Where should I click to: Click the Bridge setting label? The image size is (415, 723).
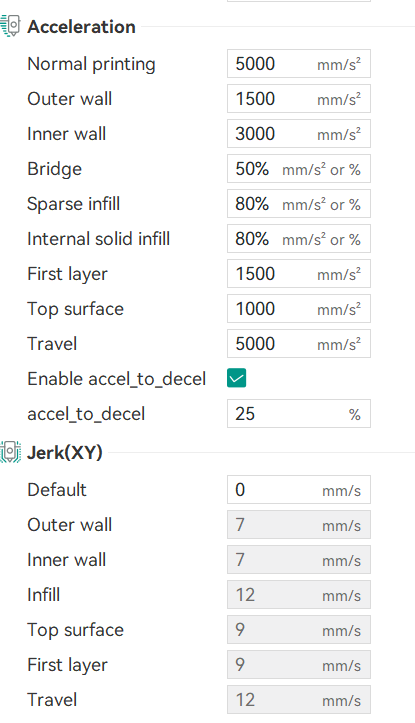pyautogui.click(x=54, y=169)
